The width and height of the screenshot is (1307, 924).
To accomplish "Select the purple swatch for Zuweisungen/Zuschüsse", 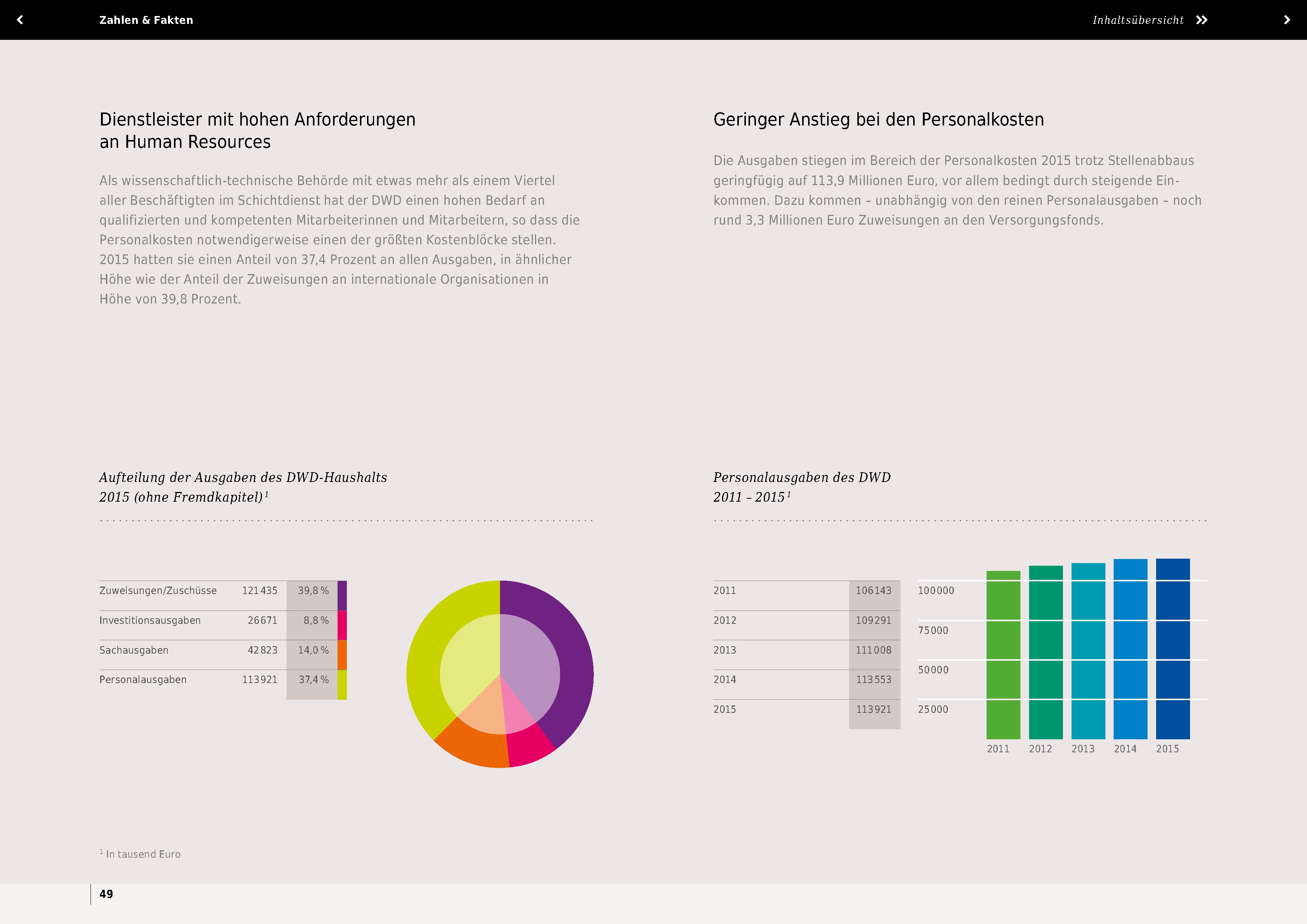I will tap(342, 595).
